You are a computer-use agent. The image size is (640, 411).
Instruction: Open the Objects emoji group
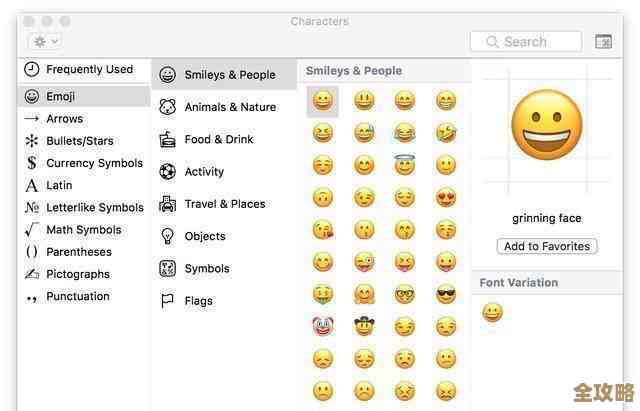[205, 236]
